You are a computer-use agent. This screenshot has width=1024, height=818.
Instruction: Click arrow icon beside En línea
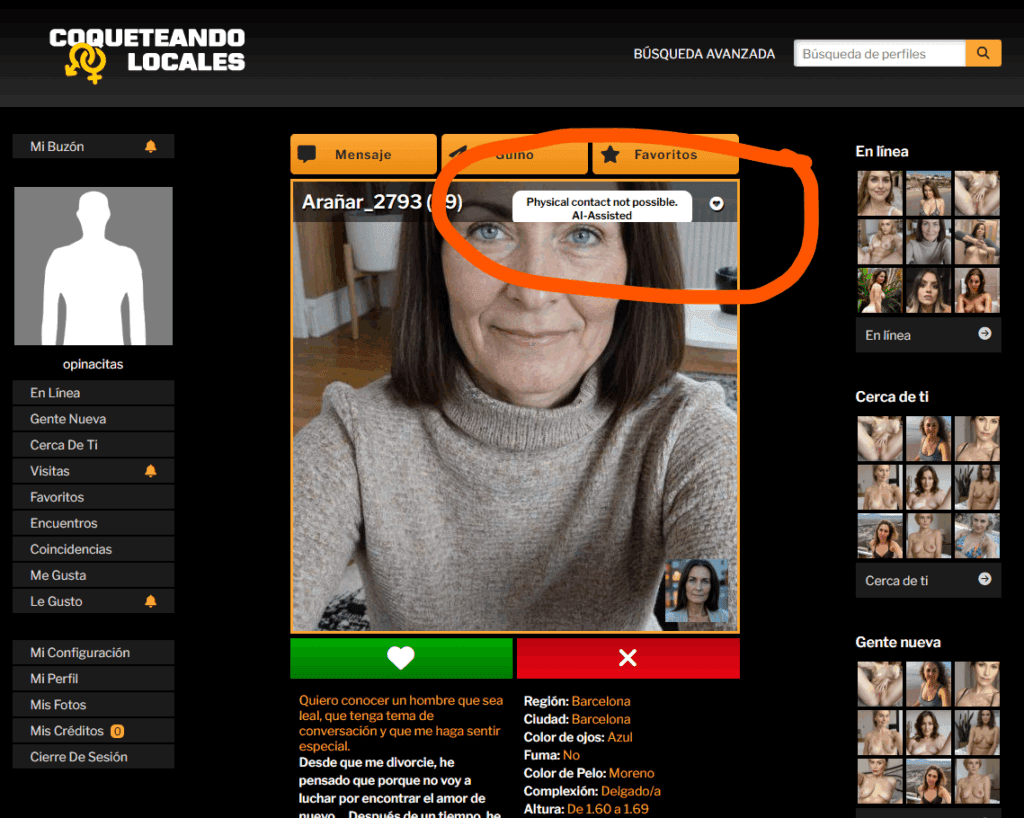[x=984, y=334]
